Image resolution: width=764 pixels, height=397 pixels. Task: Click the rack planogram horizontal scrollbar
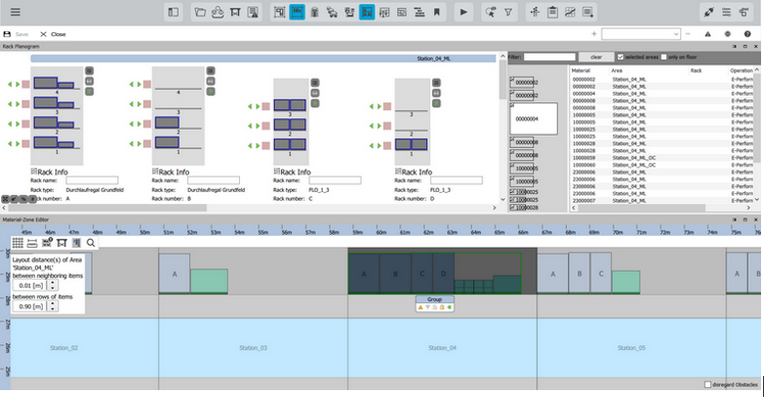(x=107, y=208)
